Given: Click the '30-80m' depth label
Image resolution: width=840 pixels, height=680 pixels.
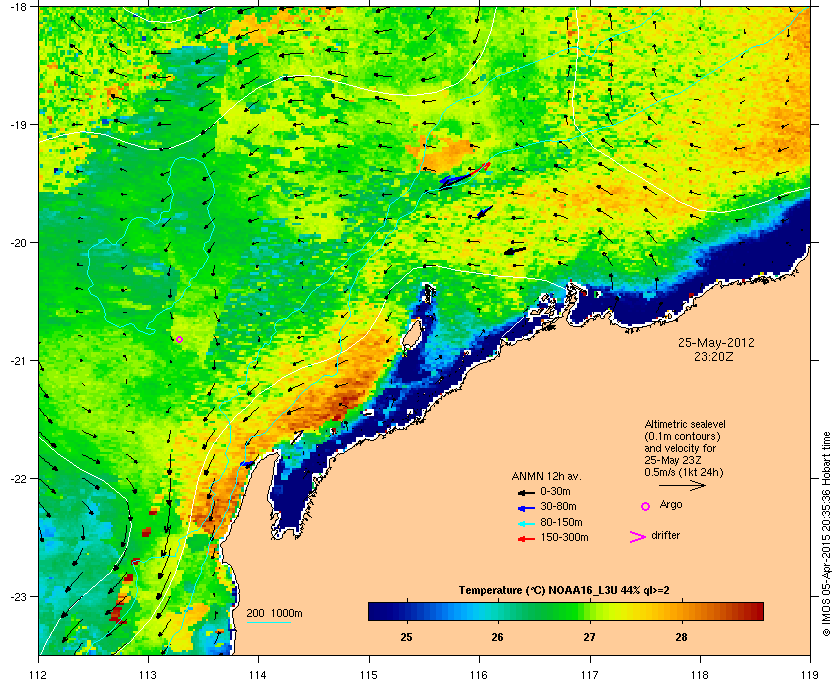Looking at the screenshot, I should pyautogui.click(x=558, y=506).
